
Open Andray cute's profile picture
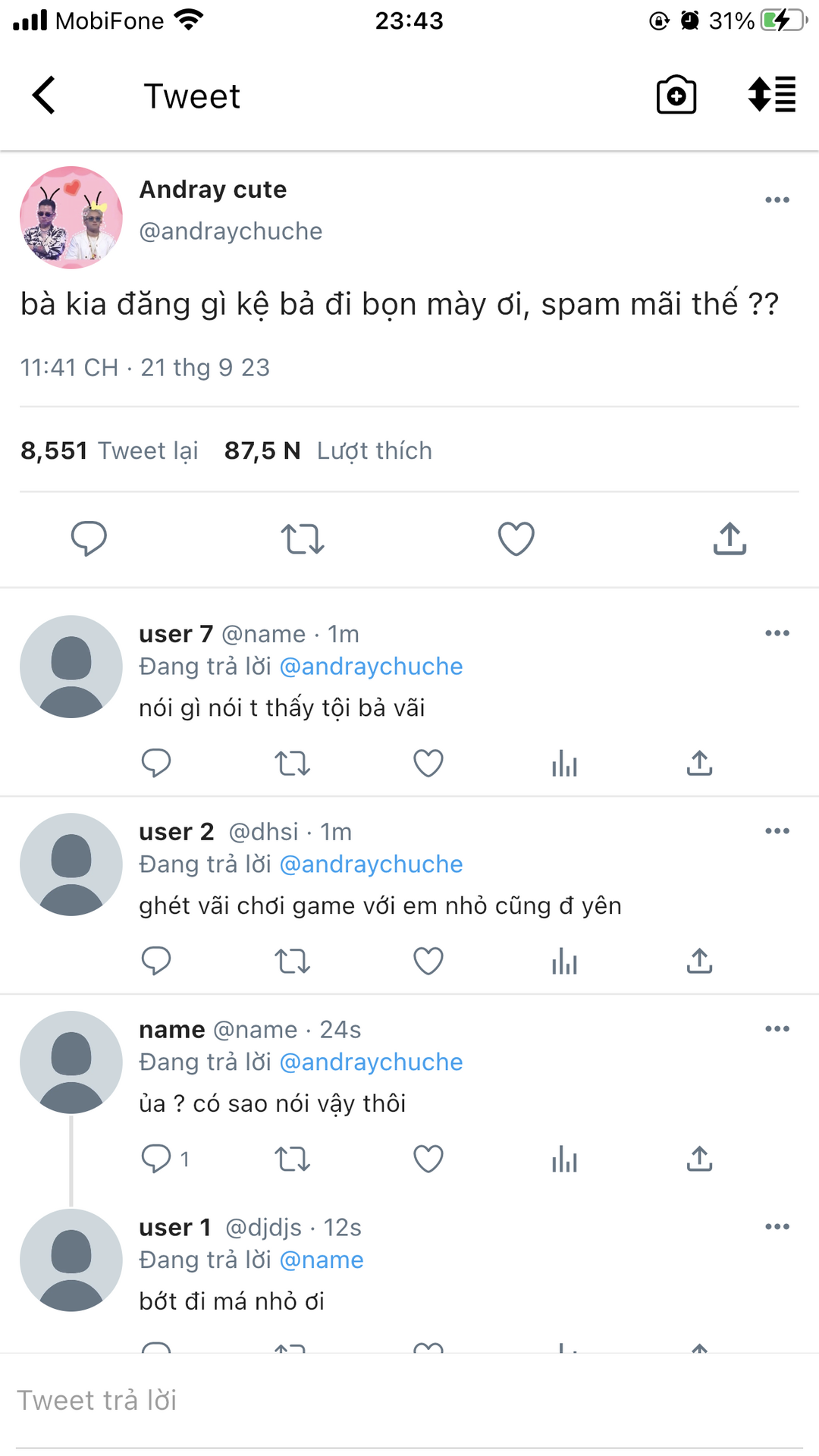point(71,218)
